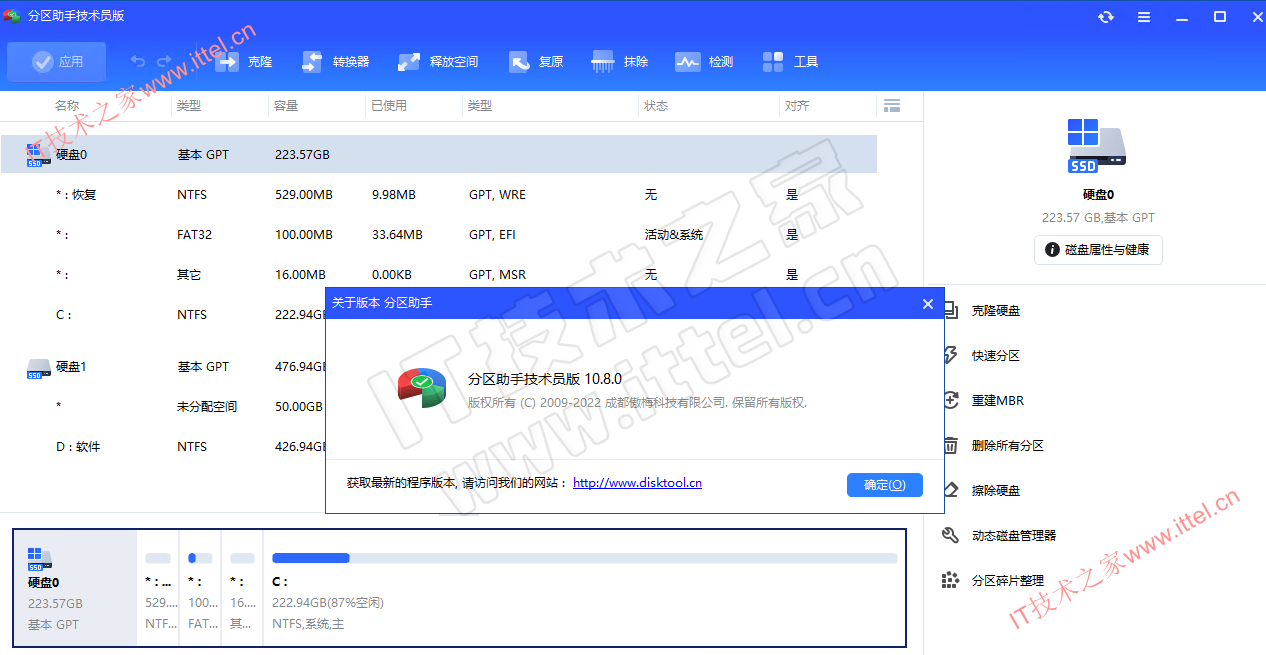The height and width of the screenshot is (655, 1266).
Task: Select the D: 软件 partition row
Action: [x=164, y=447]
